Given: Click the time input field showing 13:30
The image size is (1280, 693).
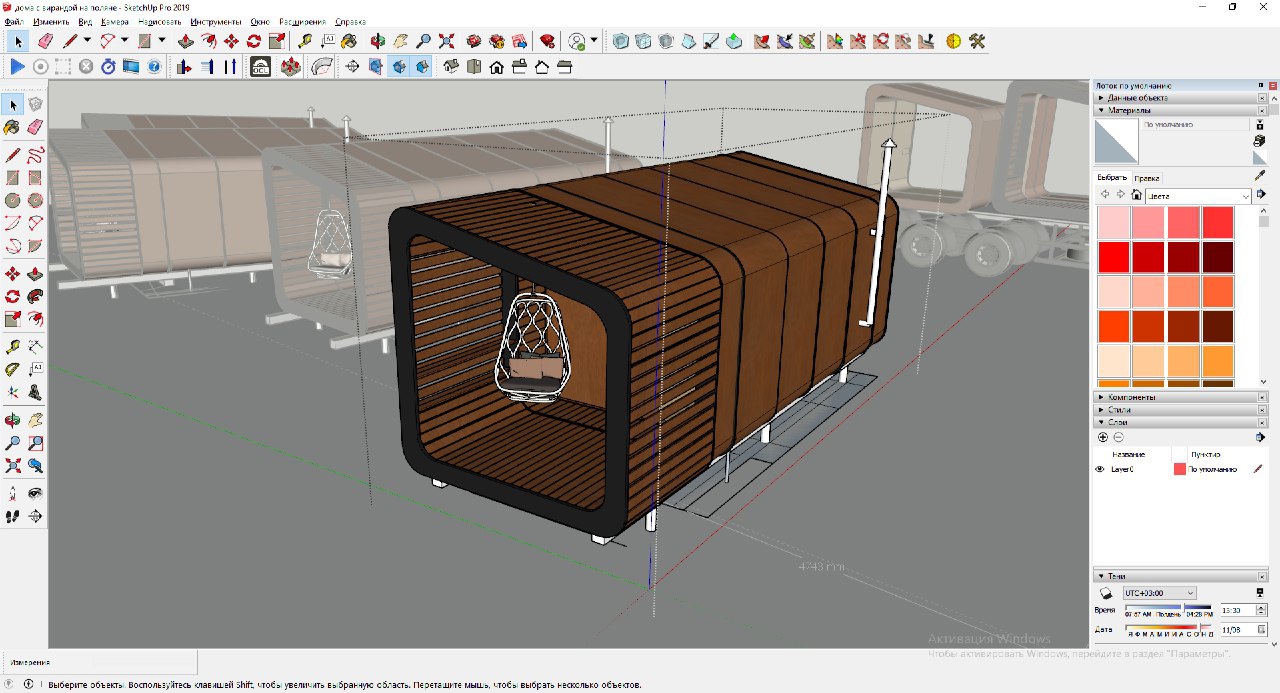Looking at the screenshot, I should click(x=1231, y=610).
